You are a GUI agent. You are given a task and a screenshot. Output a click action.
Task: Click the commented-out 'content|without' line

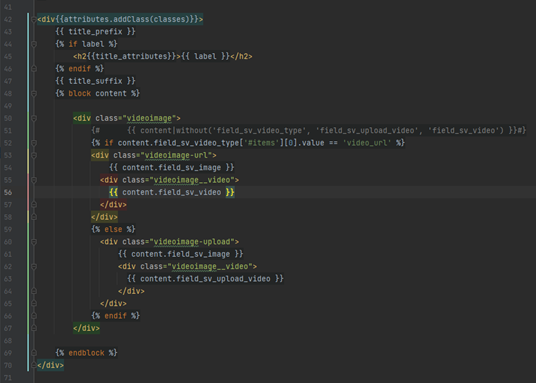(308, 131)
